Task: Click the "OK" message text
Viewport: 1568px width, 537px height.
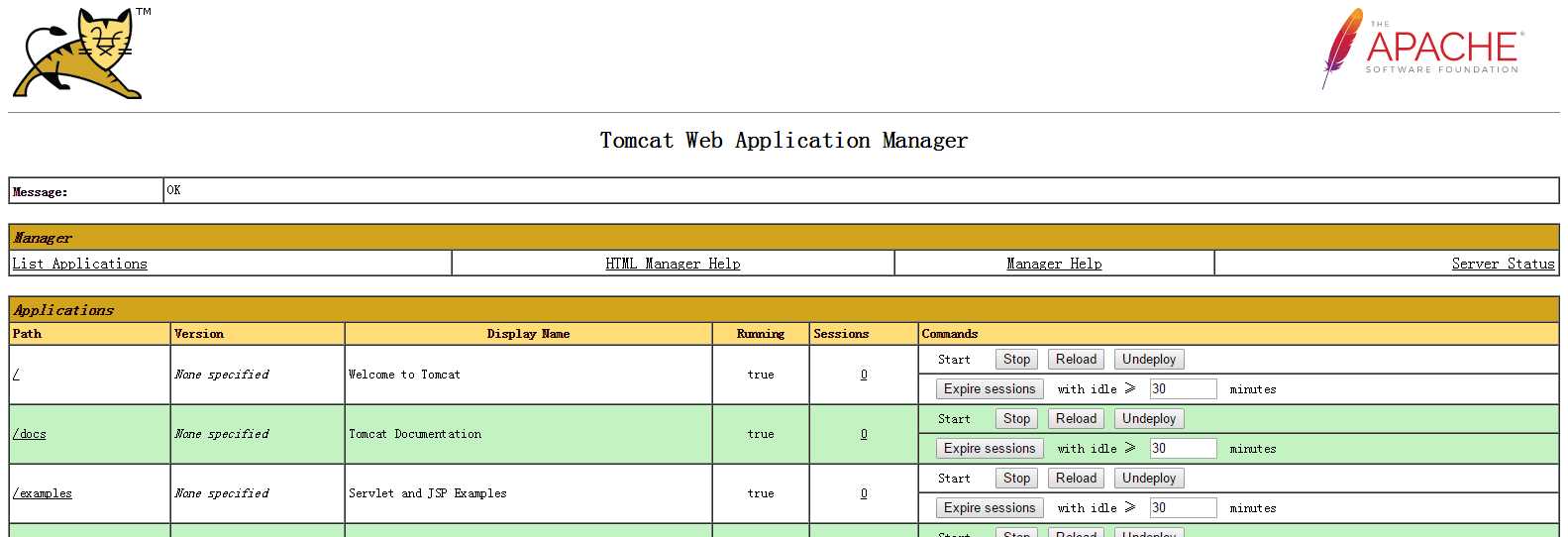Action: click(173, 190)
